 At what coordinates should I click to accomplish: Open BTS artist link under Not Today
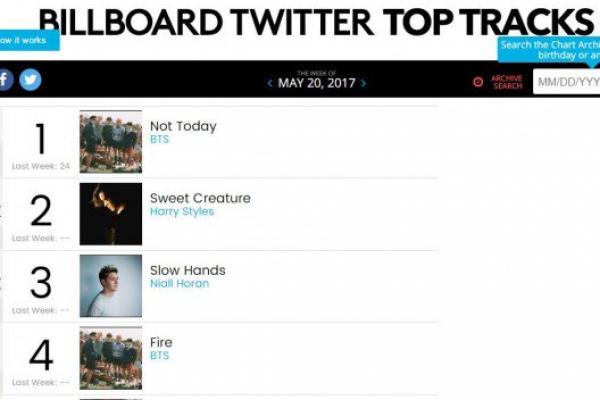160,140
